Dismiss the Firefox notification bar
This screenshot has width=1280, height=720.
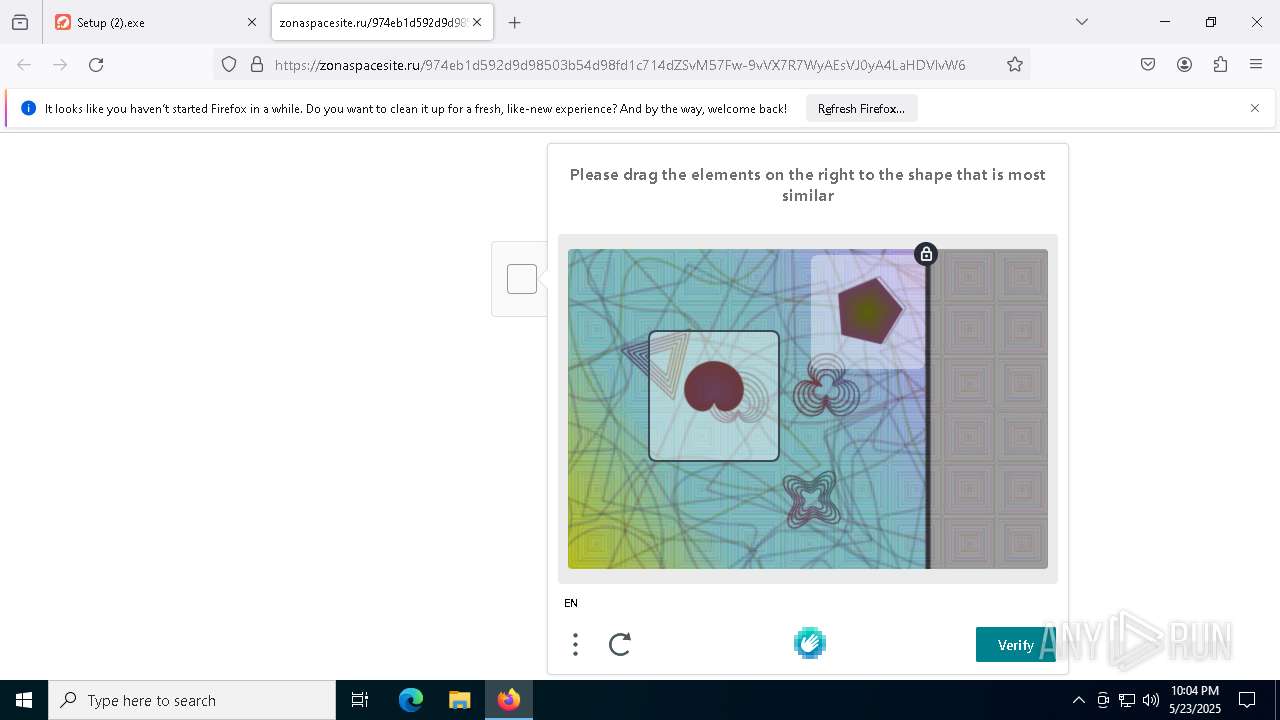[1255, 108]
